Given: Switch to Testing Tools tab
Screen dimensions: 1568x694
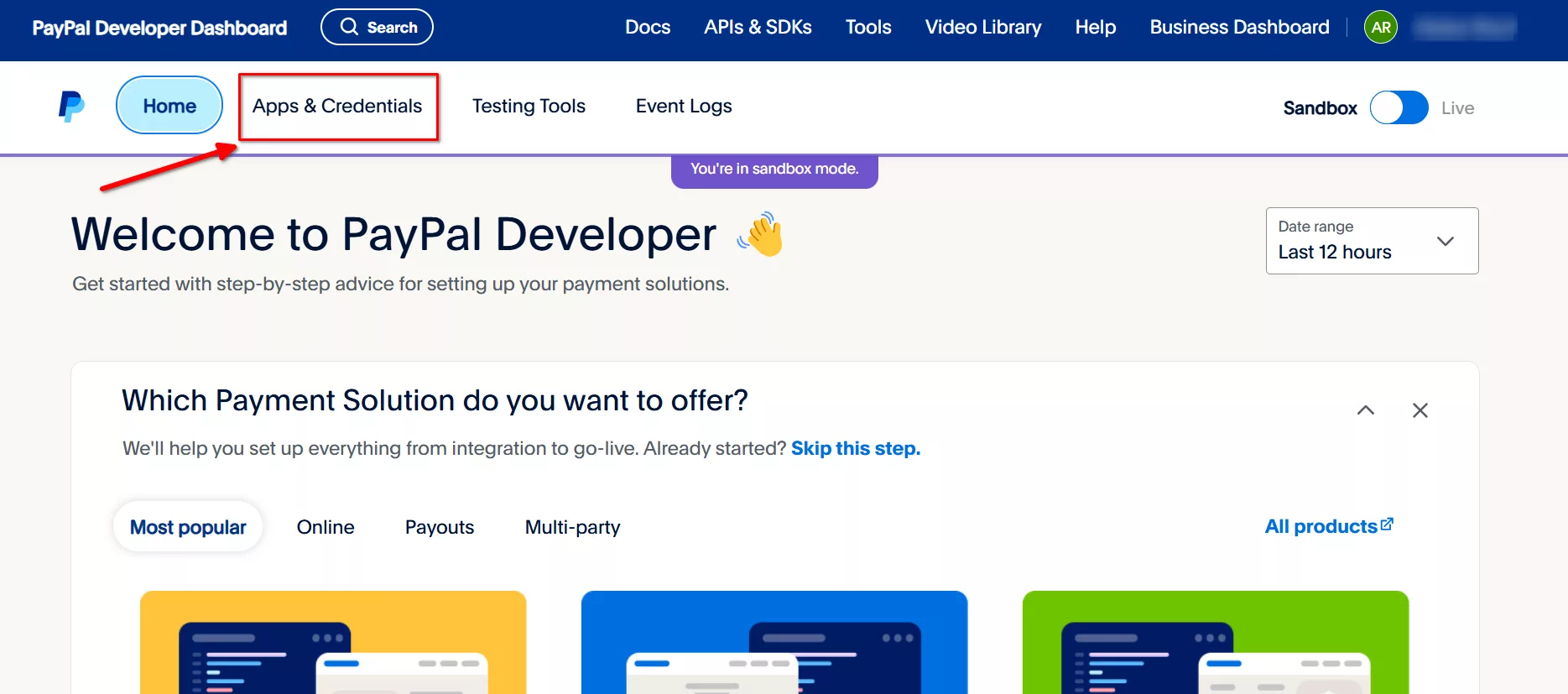Looking at the screenshot, I should click(x=529, y=107).
